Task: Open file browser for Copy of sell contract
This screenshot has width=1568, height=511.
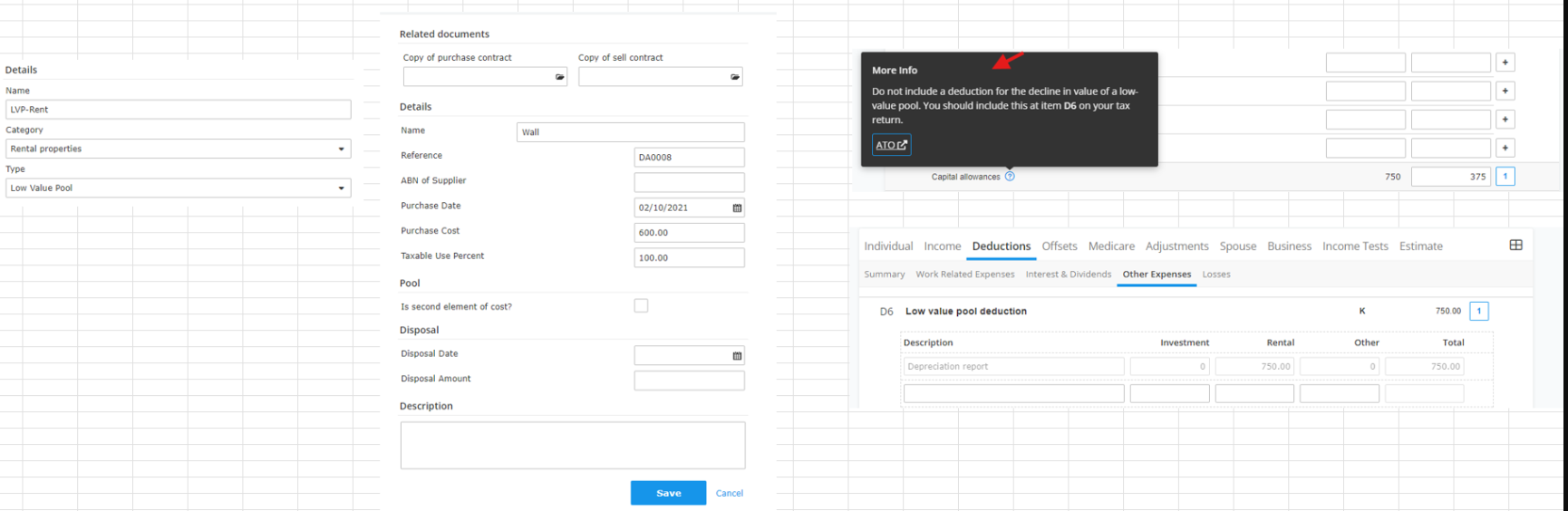Action: pos(734,77)
